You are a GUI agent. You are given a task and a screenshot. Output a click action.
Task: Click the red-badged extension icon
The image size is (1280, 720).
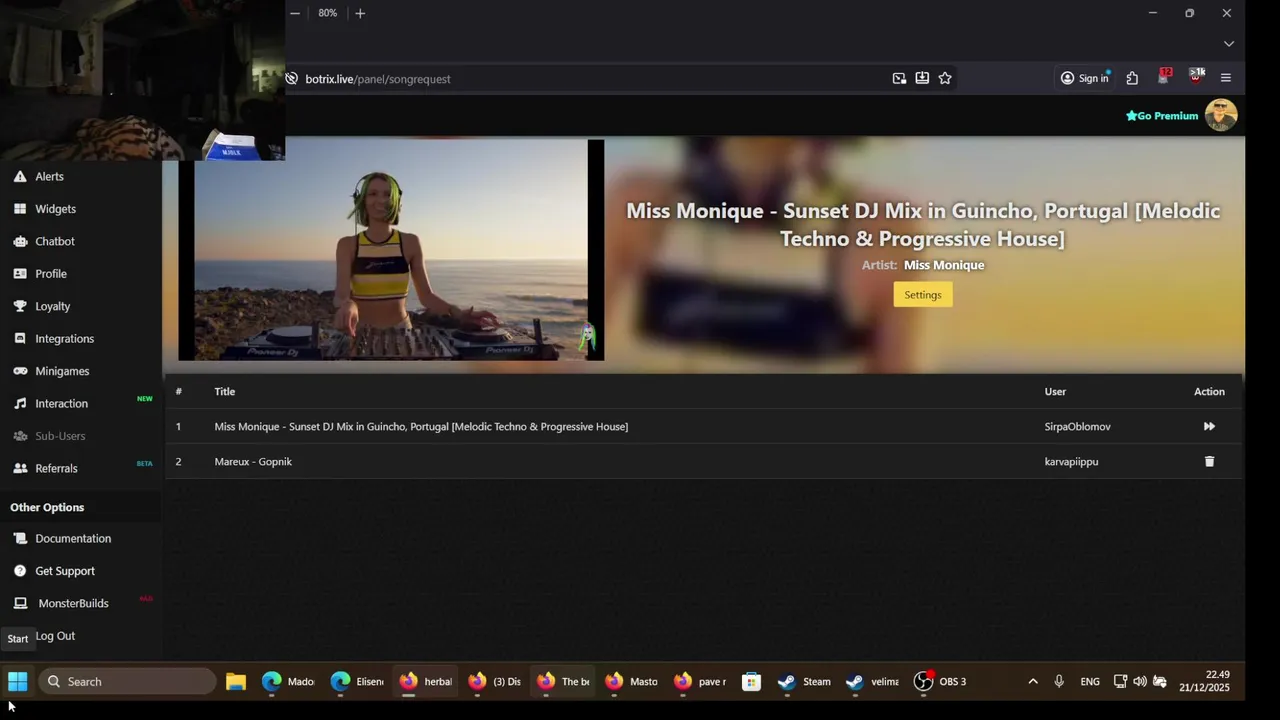[1164, 77]
